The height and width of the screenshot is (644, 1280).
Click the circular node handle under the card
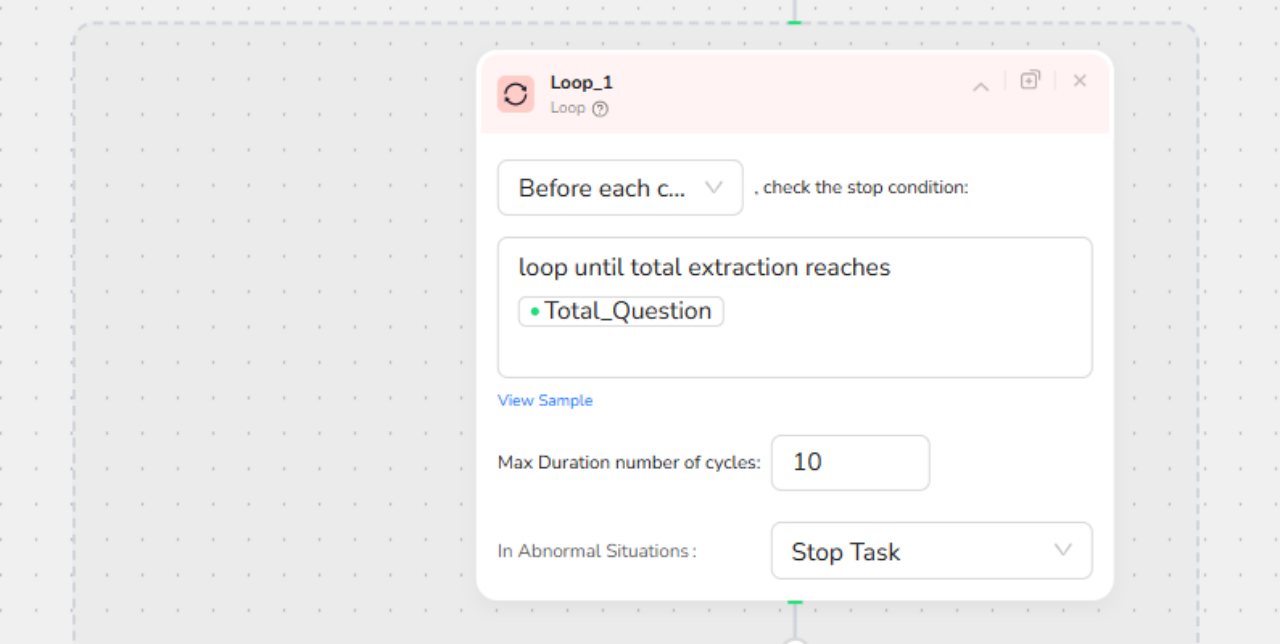click(x=795, y=640)
